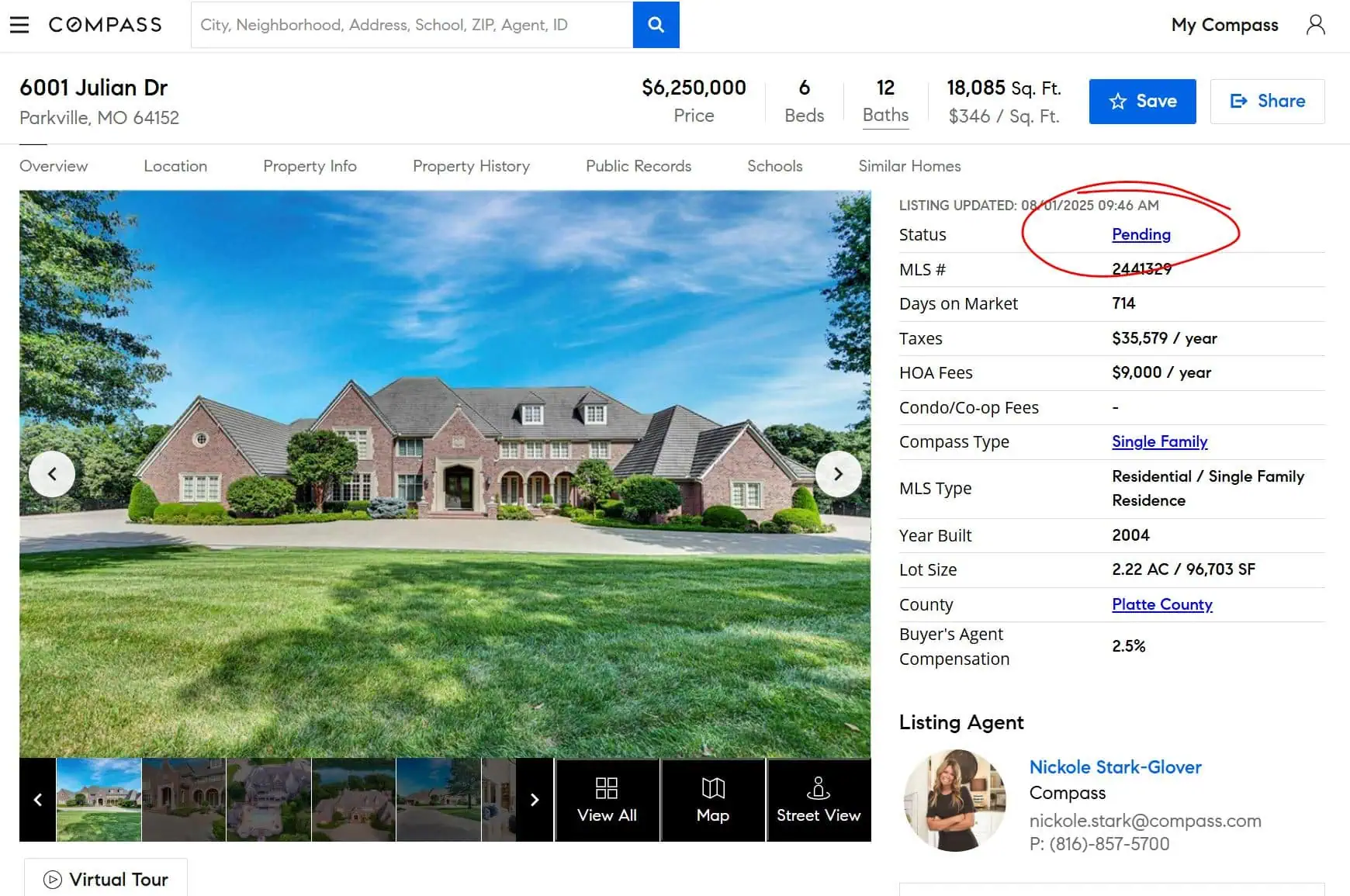Share the listing
This screenshot has width=1350, height=896.
[1267, 101]
